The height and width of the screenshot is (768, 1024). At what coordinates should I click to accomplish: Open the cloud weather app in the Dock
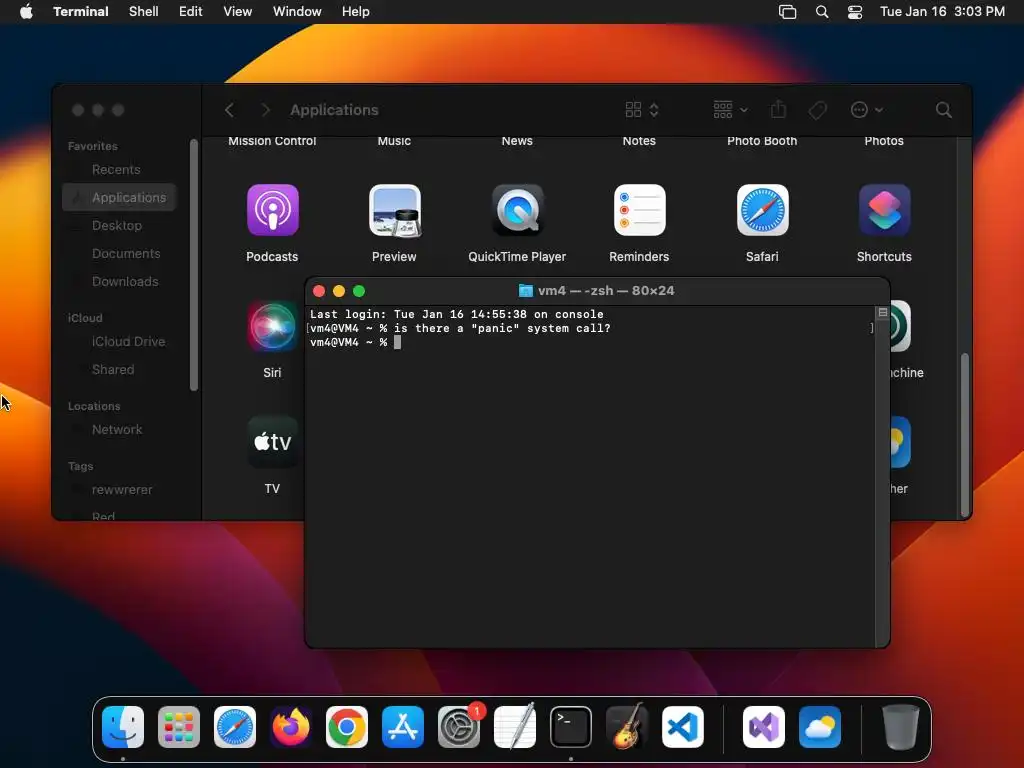[820, 726]
